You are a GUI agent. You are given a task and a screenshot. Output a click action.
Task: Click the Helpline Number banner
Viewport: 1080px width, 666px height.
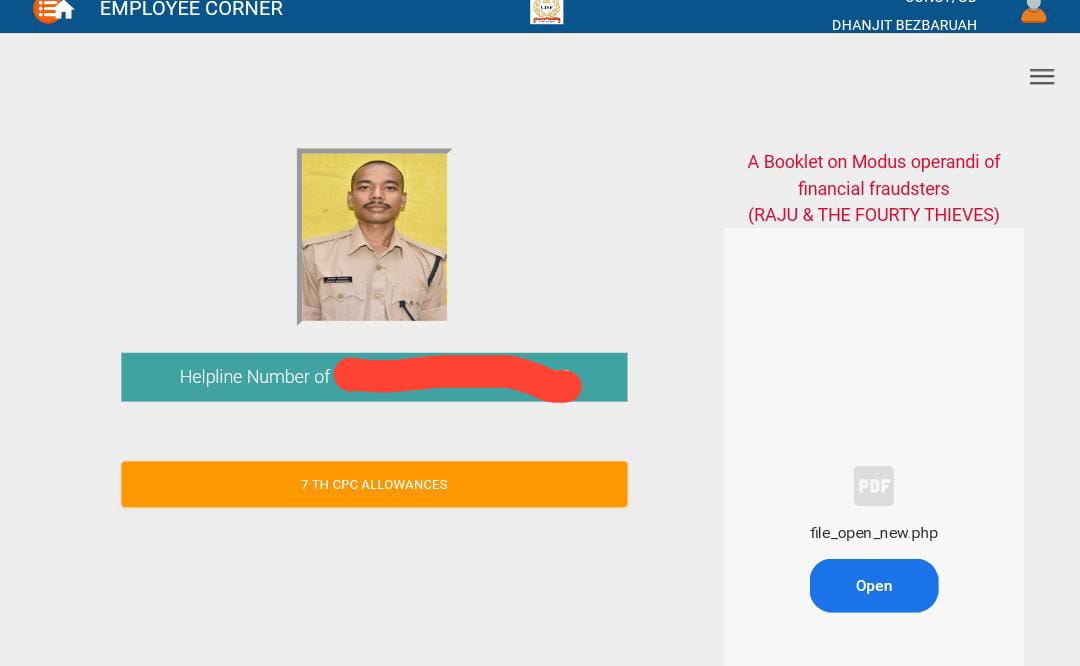tap(374, 377)
